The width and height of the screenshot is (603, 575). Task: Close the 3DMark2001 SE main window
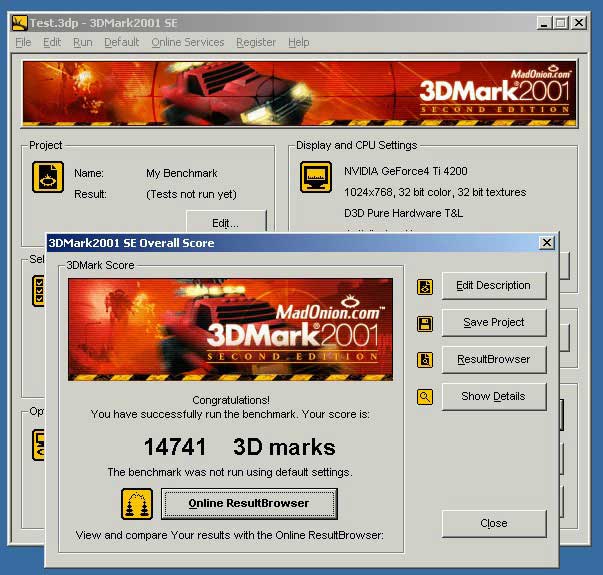tap(579, 23)
